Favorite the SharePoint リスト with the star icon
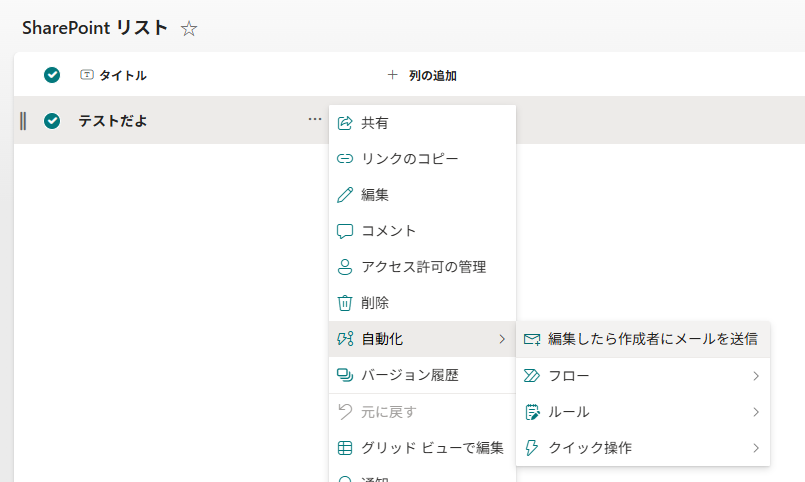 pyautogui.click(x=189, y=28)
